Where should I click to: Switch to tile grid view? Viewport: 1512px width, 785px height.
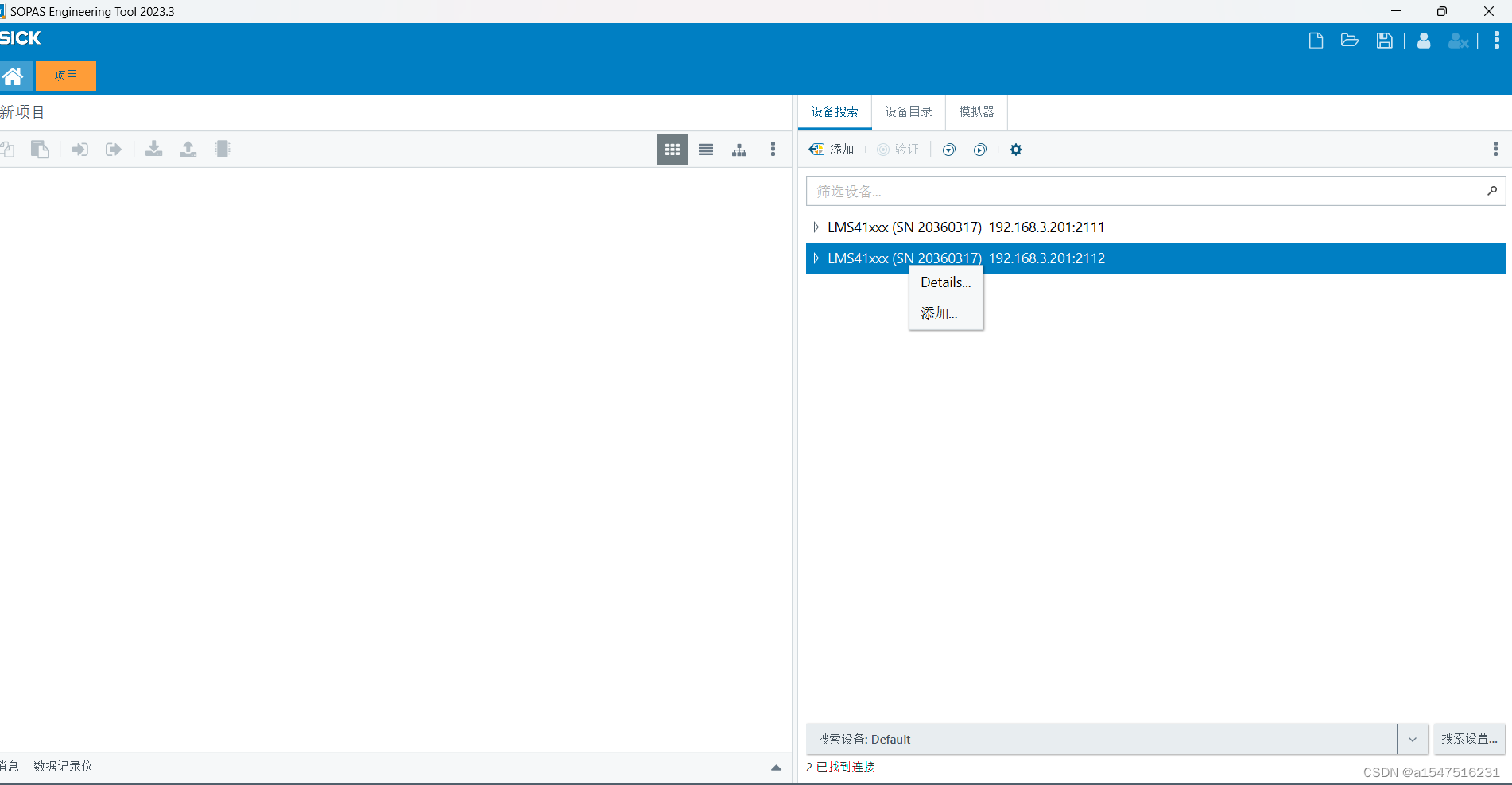[x=673, y=150]
